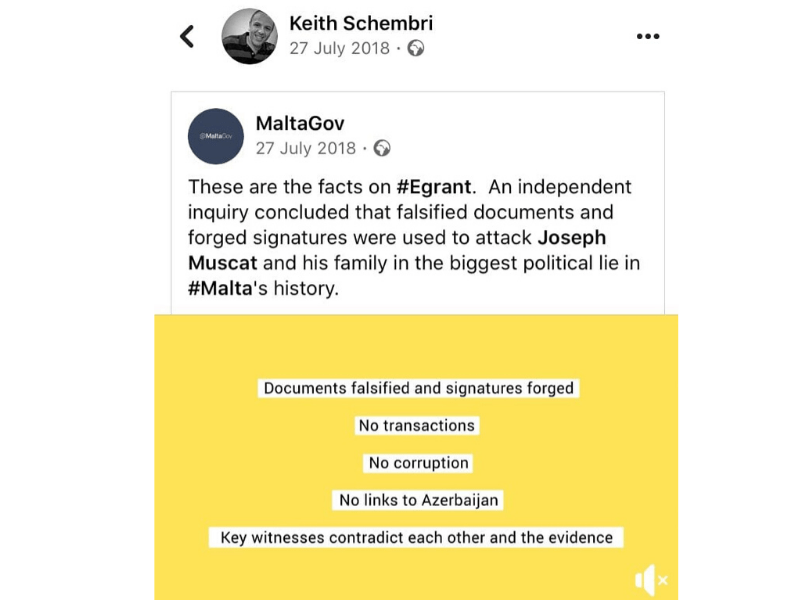The width and height of the screenshot is (800, 600).
Task: Go back using the left chevron arrow
Action: coord(187,37)
